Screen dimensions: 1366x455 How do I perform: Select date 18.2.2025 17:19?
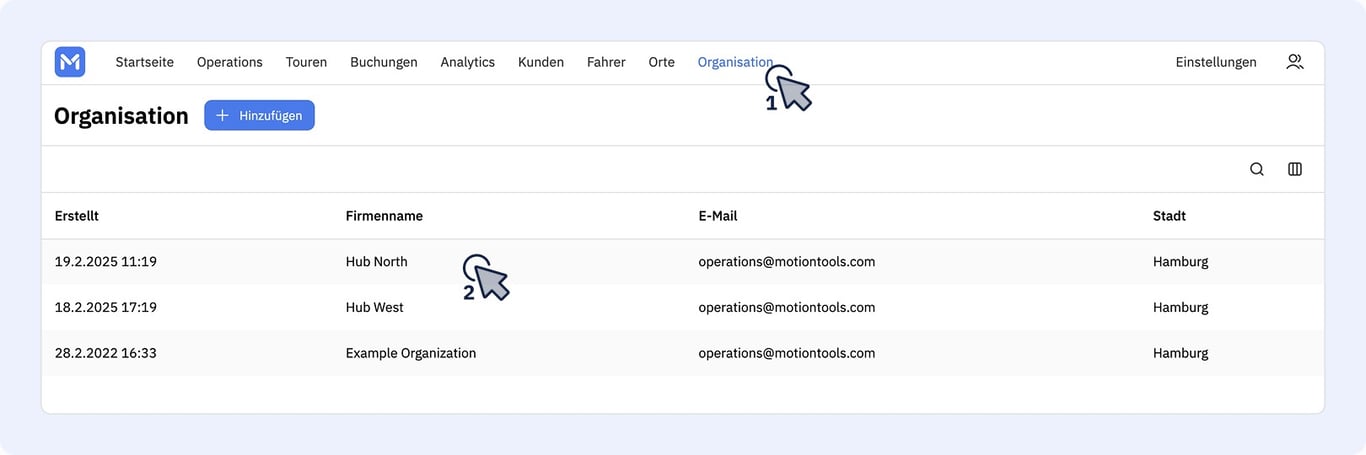tap(106, 307)
